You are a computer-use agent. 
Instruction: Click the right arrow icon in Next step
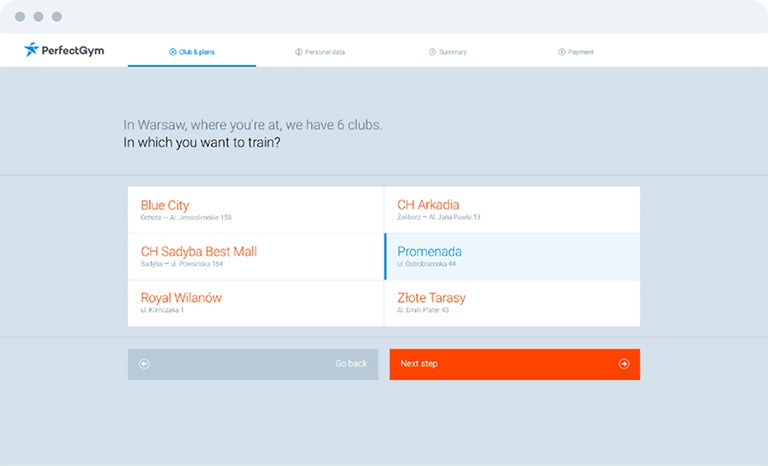(624, 364)
